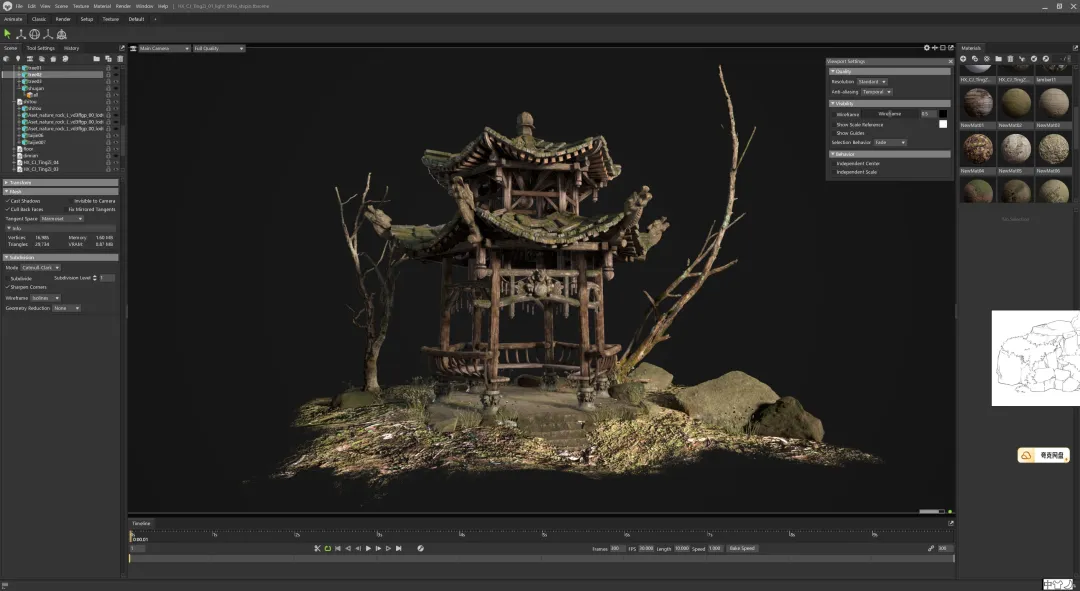Enable the viewport Wireframe checkbox
Screen dimensions: 1080x591
pos(833,114)
